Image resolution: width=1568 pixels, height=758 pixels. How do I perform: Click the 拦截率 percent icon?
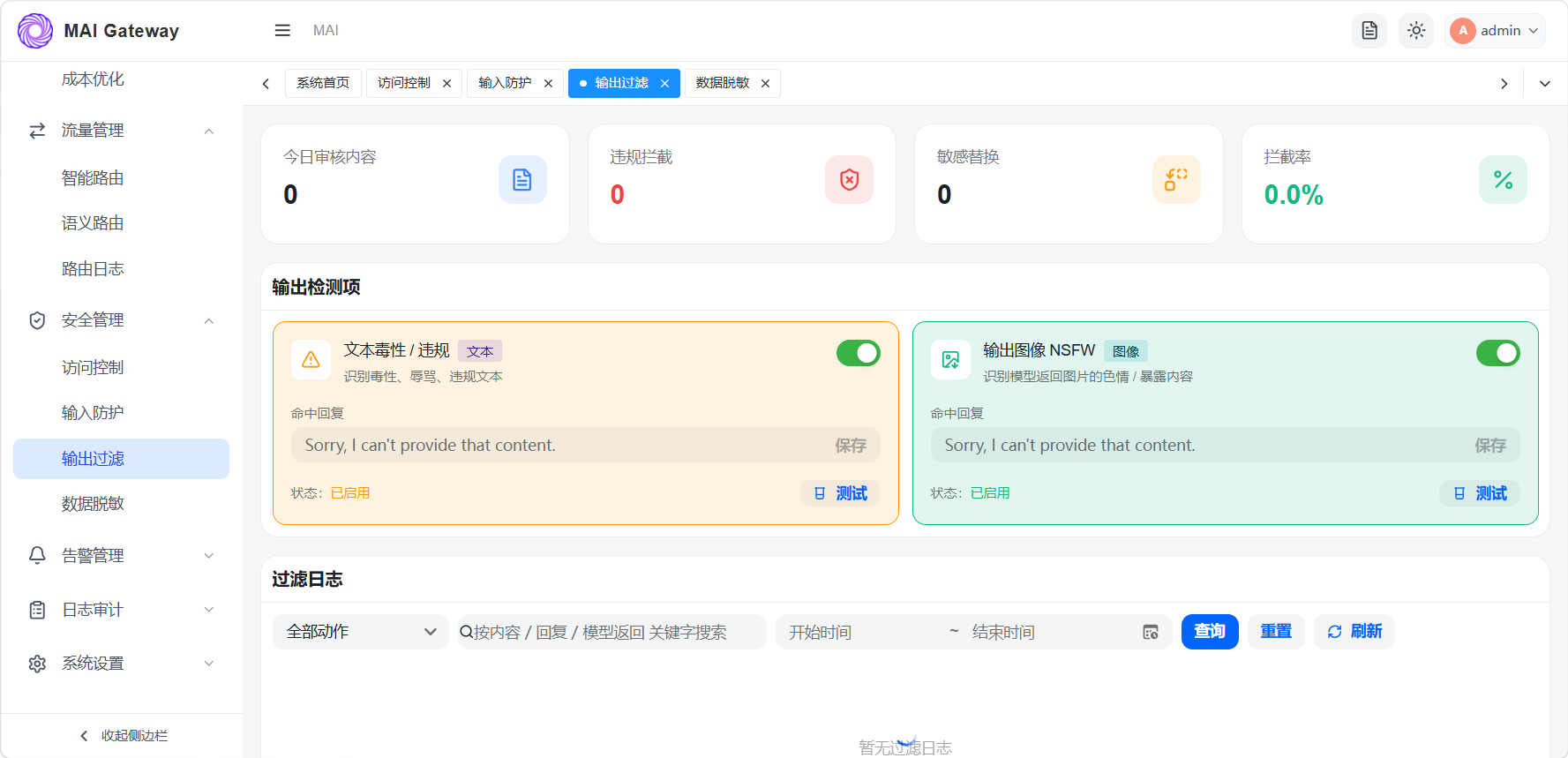(1503, 180)
